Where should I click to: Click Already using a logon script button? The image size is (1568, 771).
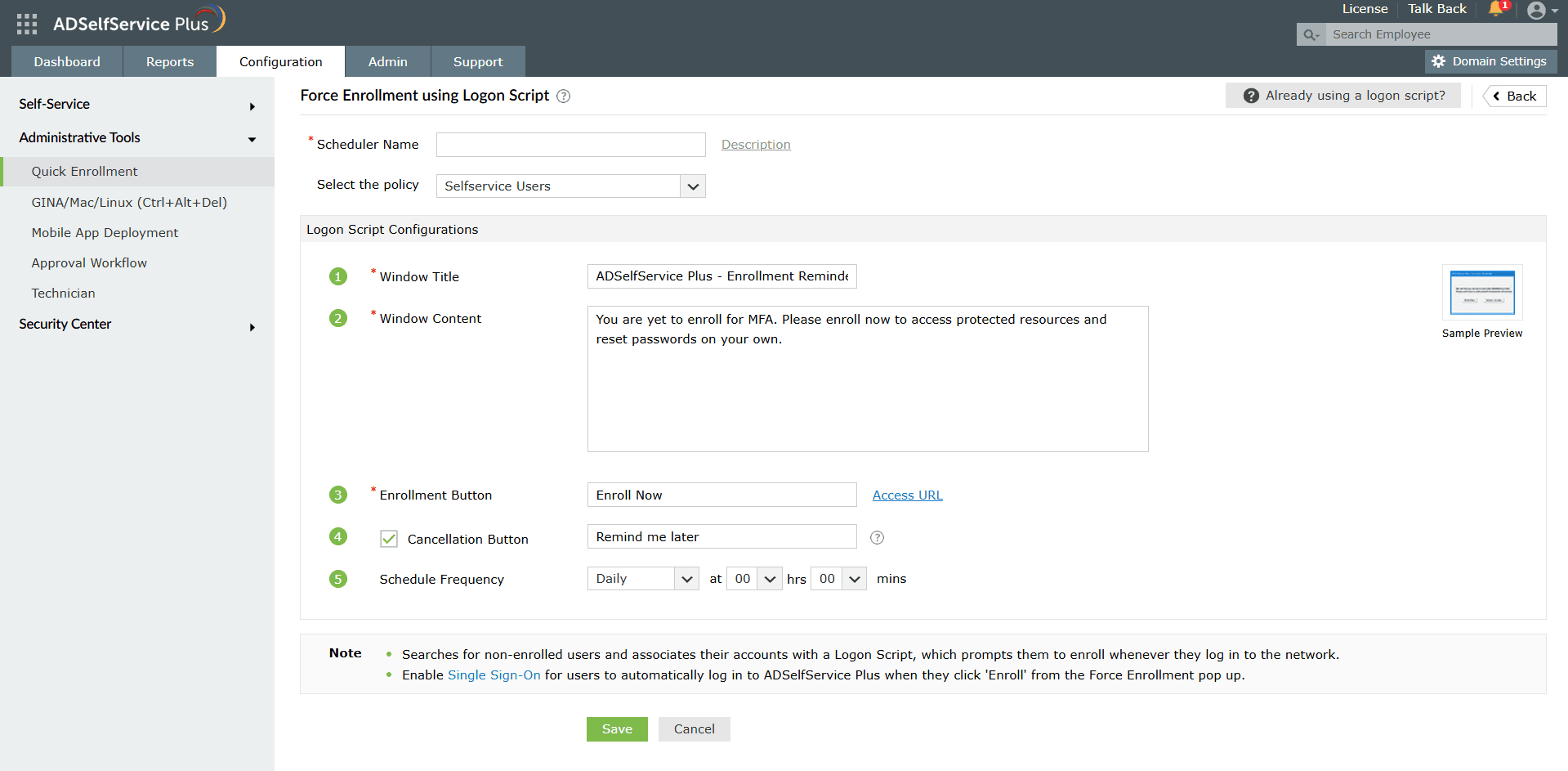point(1343,96)
